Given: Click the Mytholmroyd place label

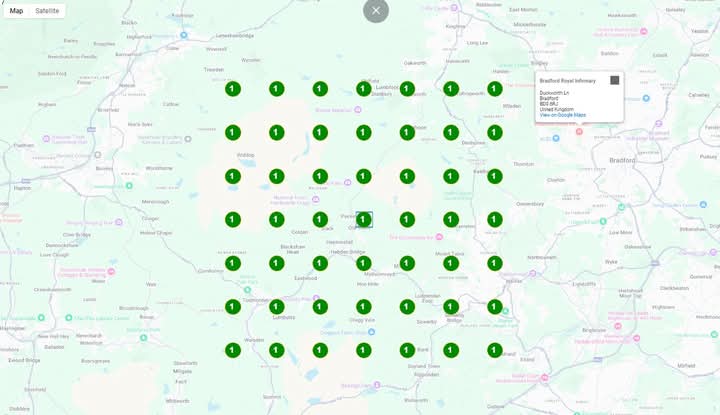Looking at the screenshot, I should (x=379, y=274).
